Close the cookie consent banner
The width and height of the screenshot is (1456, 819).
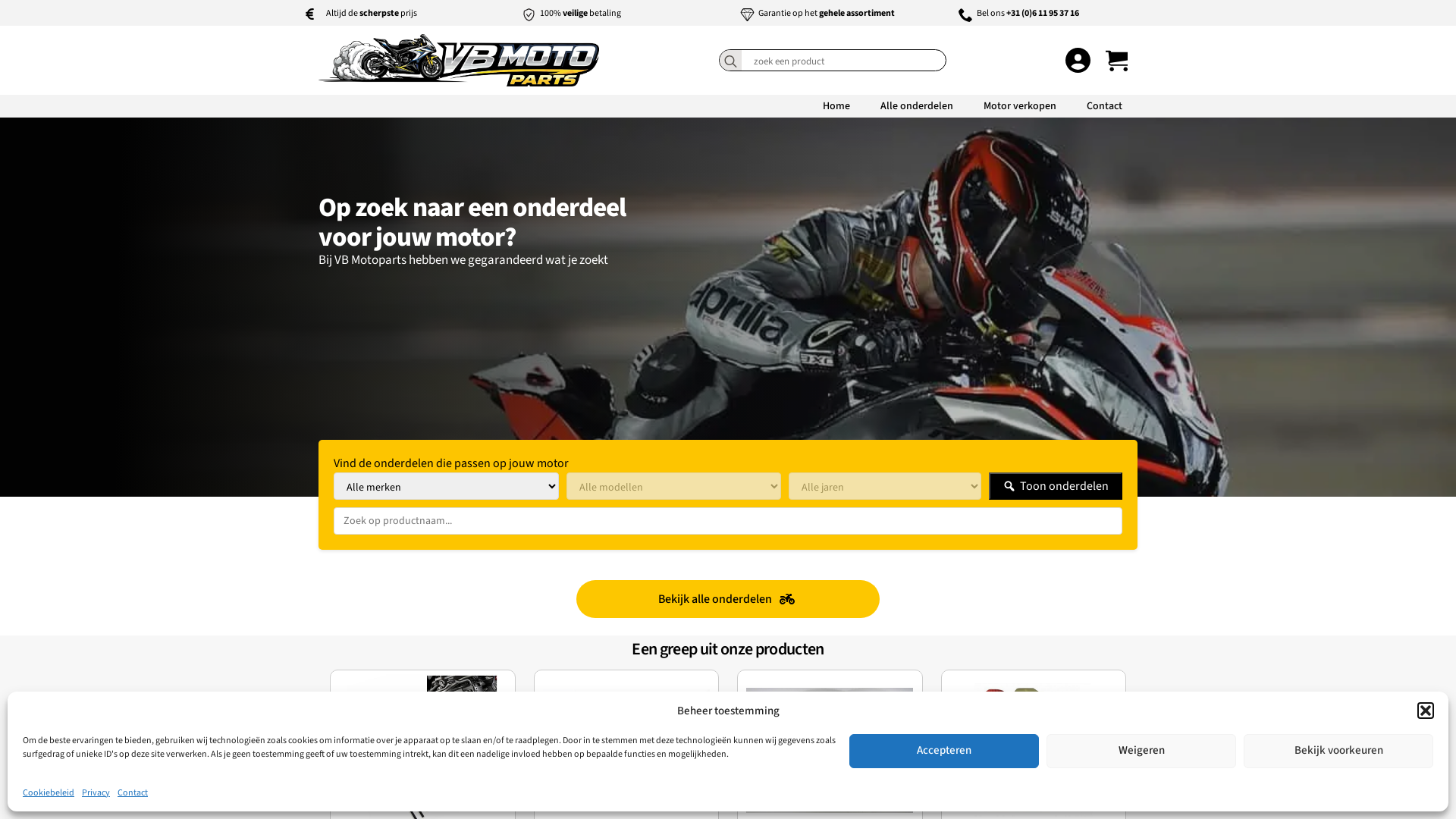click(1426, 711)
